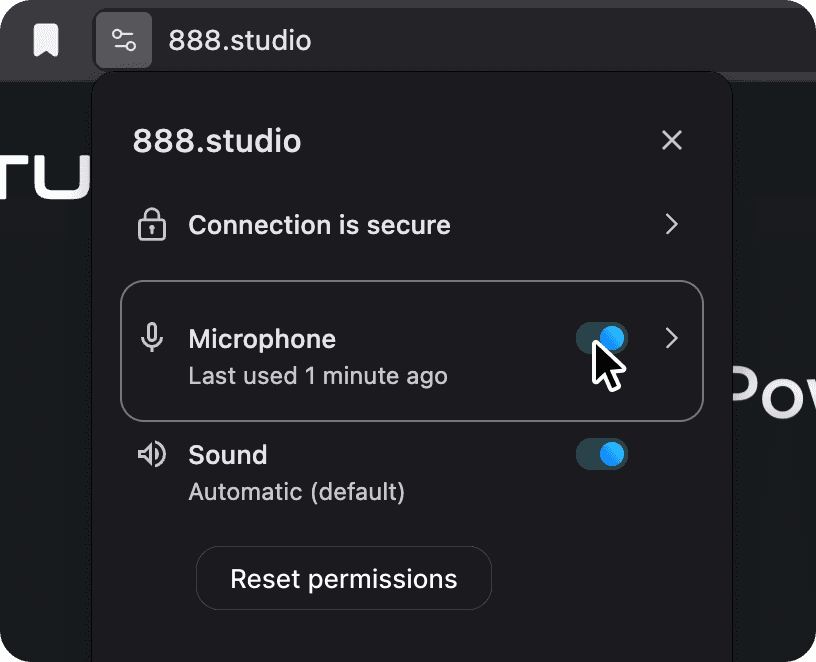Click the 888.studio heading inside the popup

(x=217, y=141)
